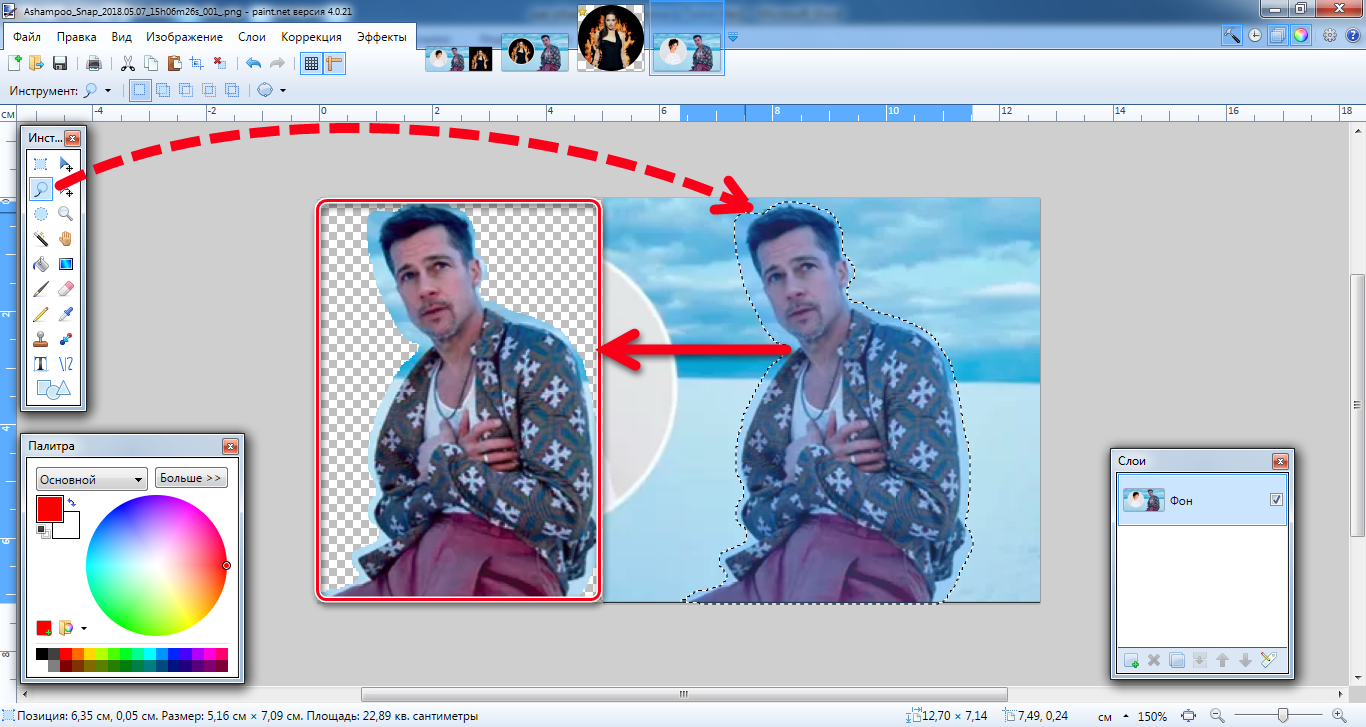Image resolution: width=1366 pixels, height=727 pixels.
Task: Select the Pencil tool
Action: [x=40, y=314]
